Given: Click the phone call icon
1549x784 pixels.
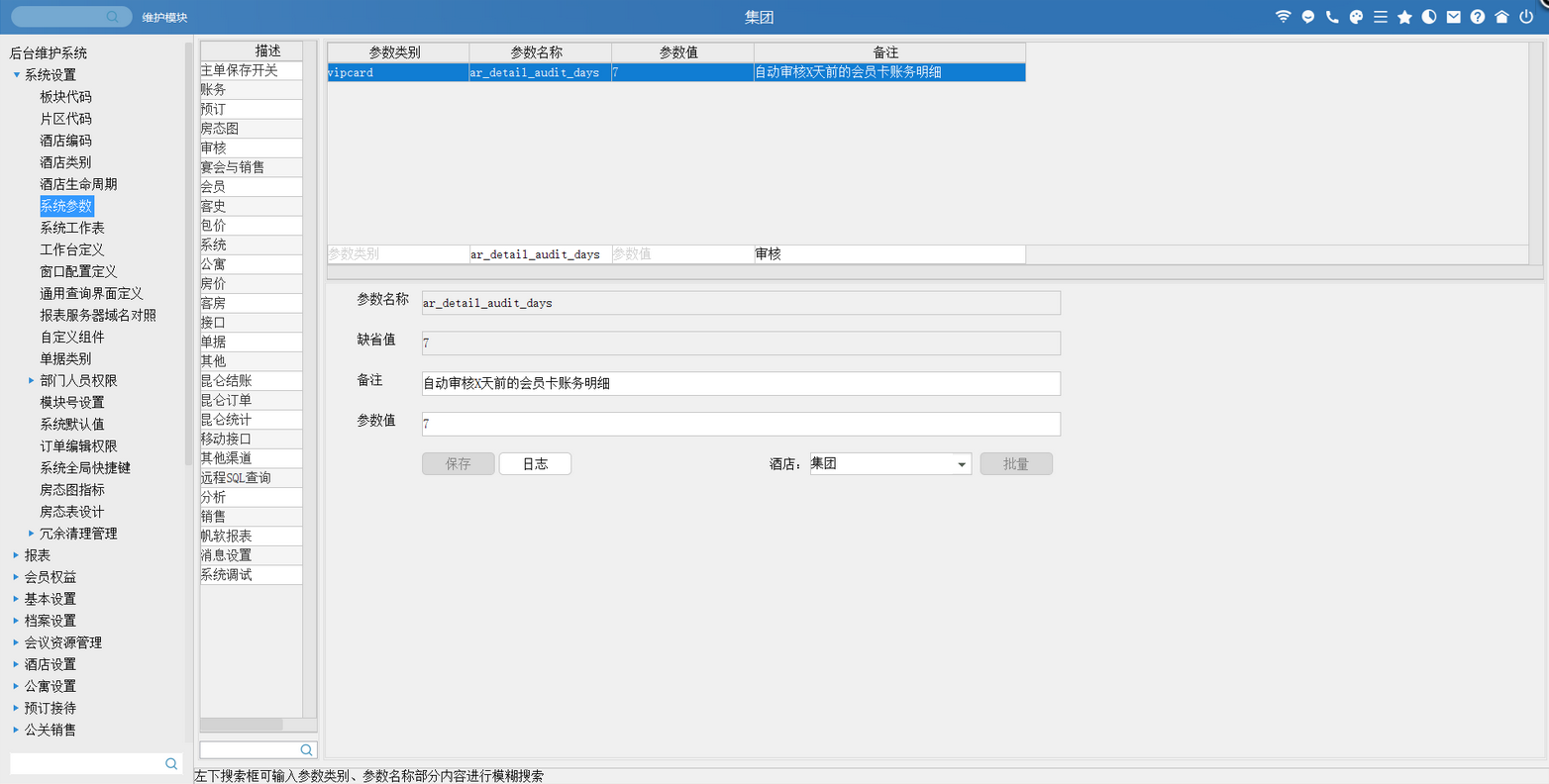Looking at the screenshot, I should [x=1332, y=17].
